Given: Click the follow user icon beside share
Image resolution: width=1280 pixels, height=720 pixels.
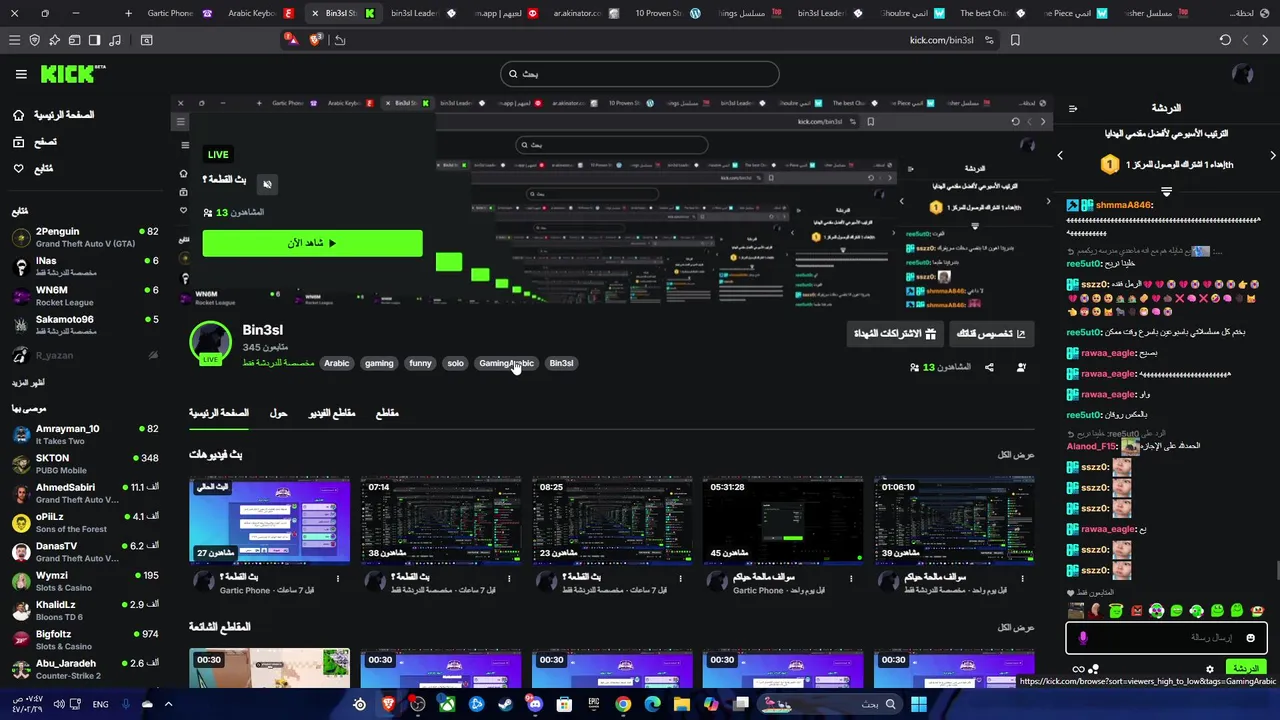Looking at the screenshot, I should [x=1021, y=367].
